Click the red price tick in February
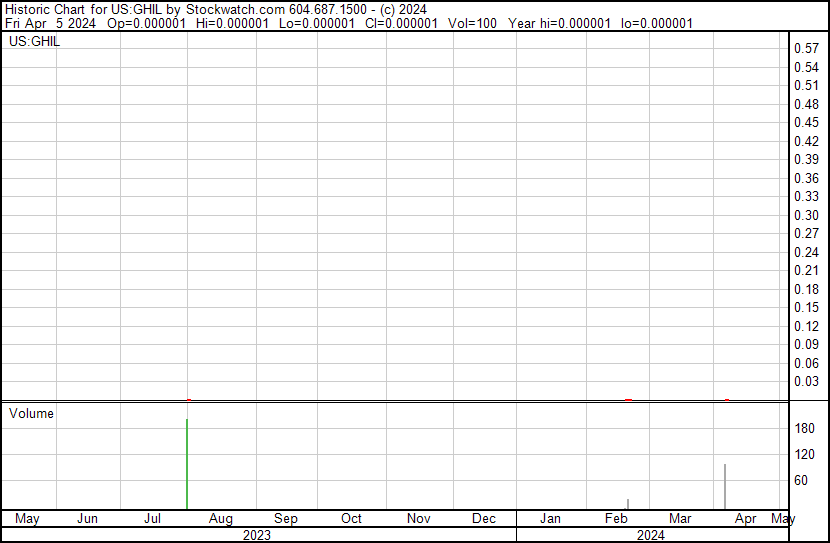The image size is (830, 543). pos(628,400)
